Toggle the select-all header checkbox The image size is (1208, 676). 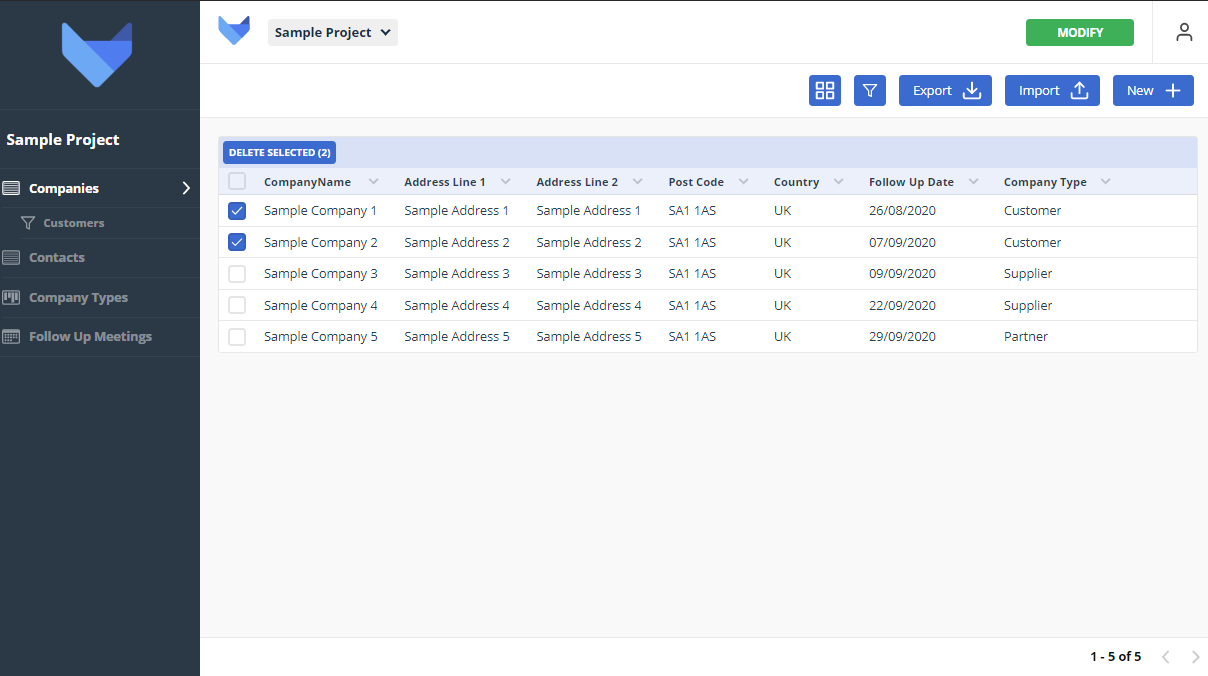(x=237, y=182)
